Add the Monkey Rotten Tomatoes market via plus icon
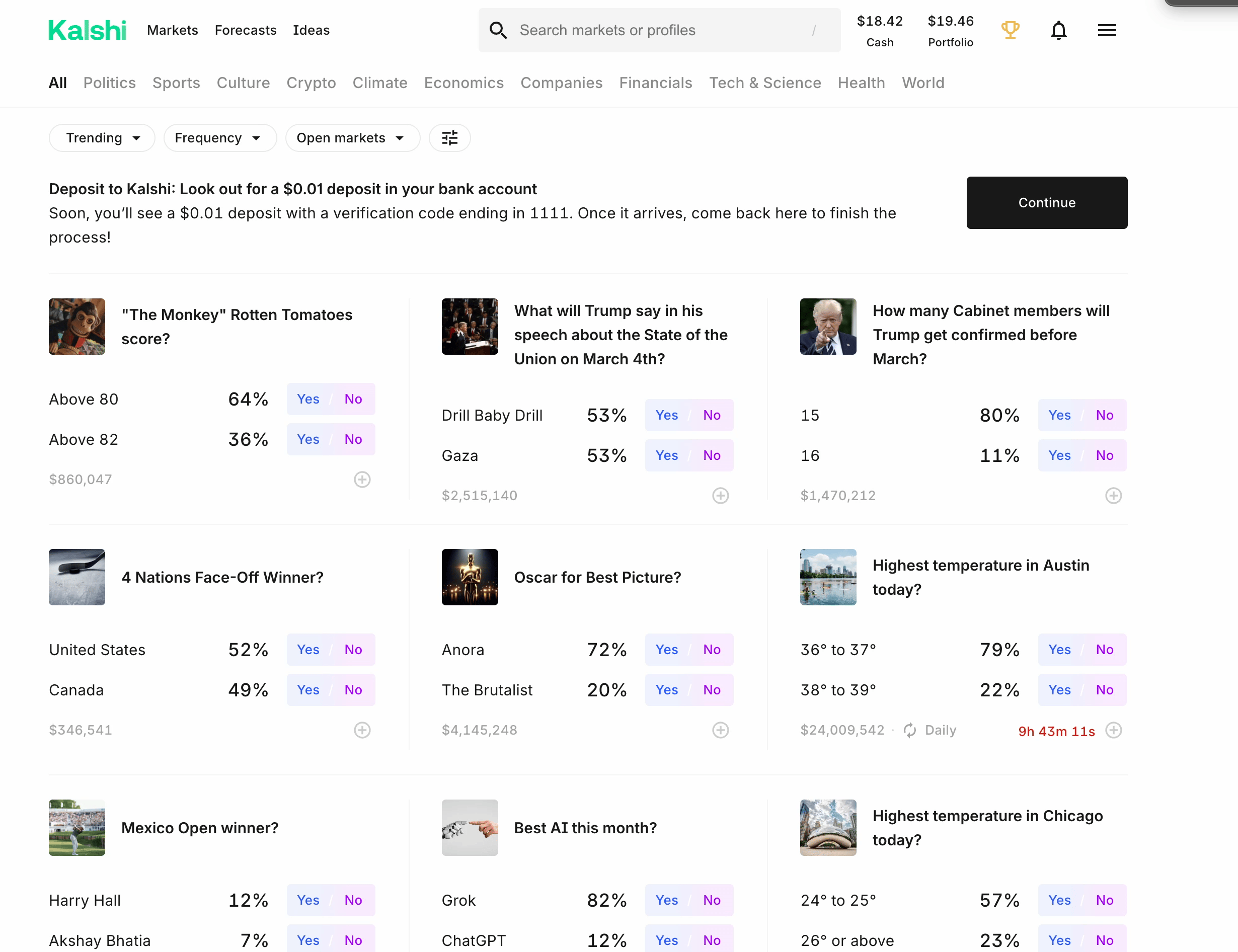 362,480
